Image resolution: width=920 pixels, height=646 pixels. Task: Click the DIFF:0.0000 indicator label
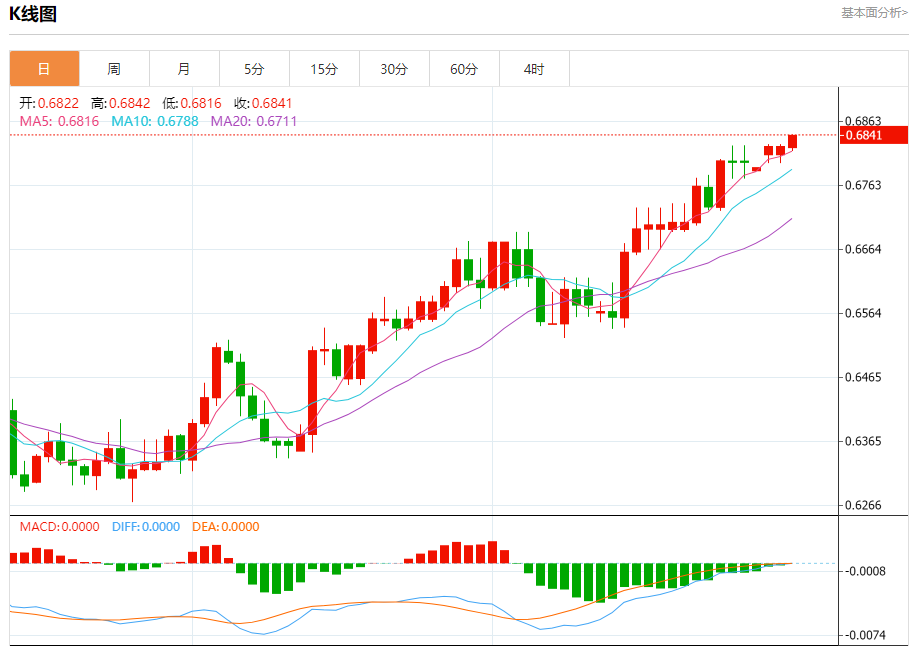point(146,527)
